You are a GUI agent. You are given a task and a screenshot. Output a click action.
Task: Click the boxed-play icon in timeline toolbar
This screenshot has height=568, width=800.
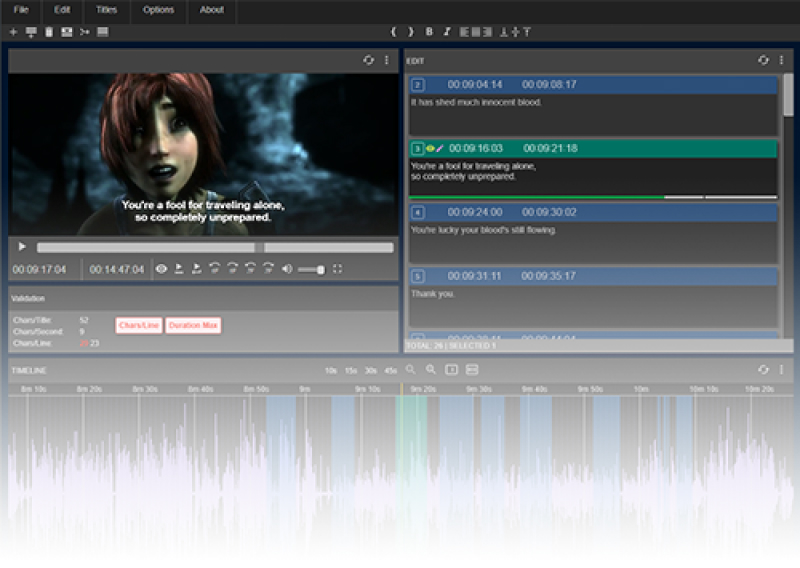452,369
